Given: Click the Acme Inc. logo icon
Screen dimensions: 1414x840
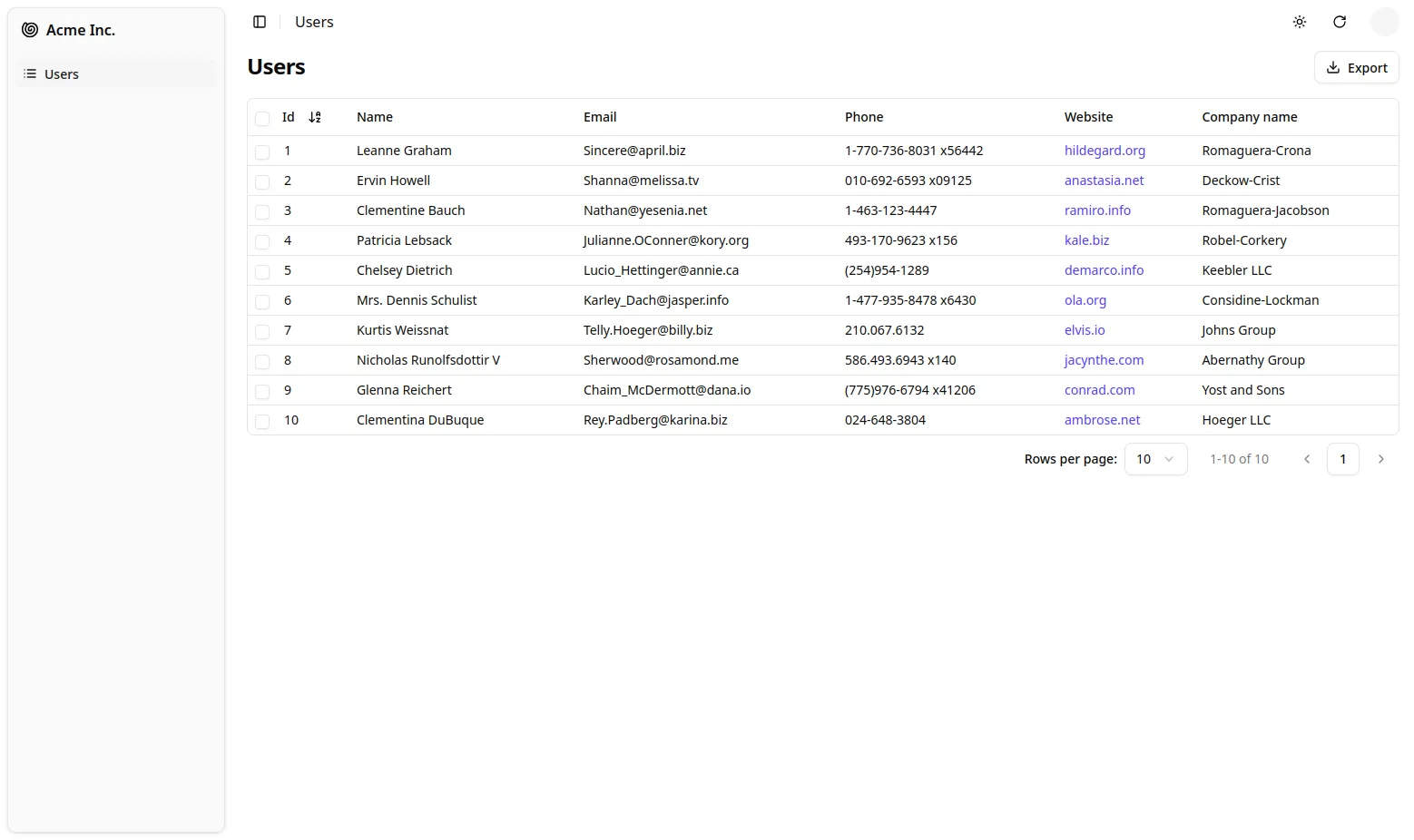Looking at the screenshot, I should coord(30,29).
